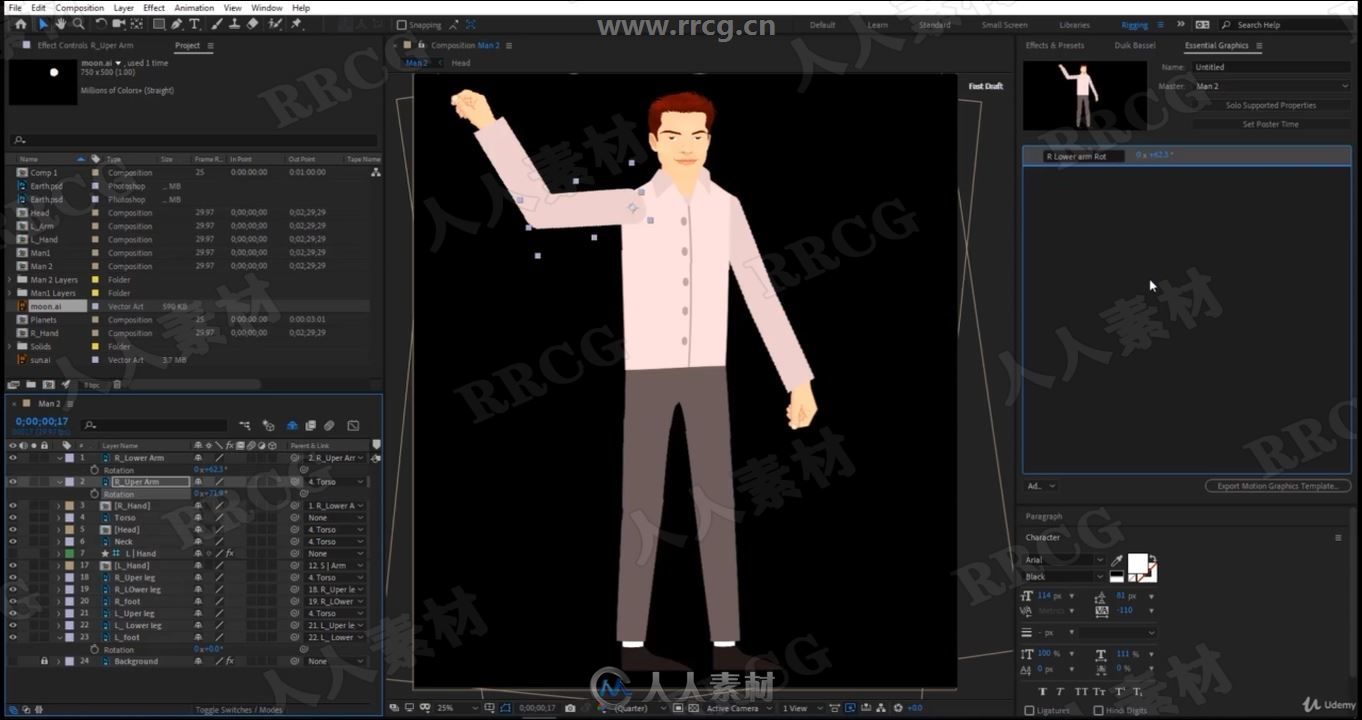Enable the Snapping checkbox
This screenshot has height=720, width=1362.
(402, 25)
